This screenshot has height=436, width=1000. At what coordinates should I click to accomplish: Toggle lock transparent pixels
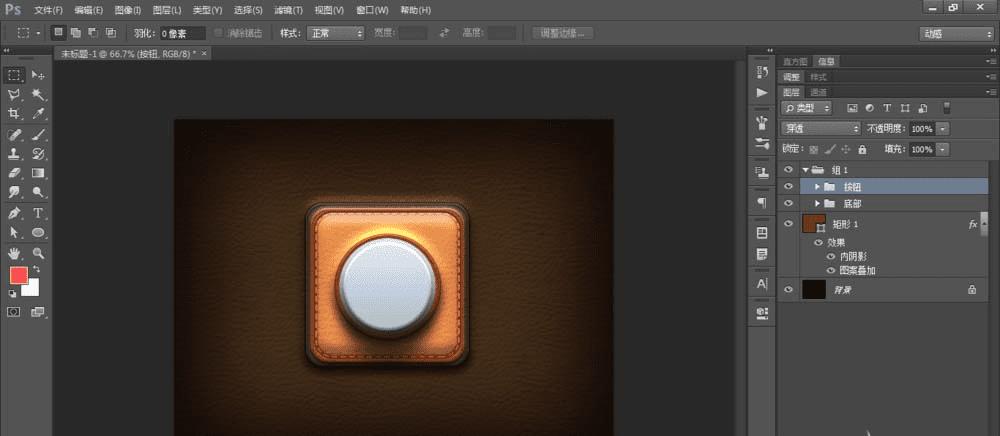(x=813, y=149)
